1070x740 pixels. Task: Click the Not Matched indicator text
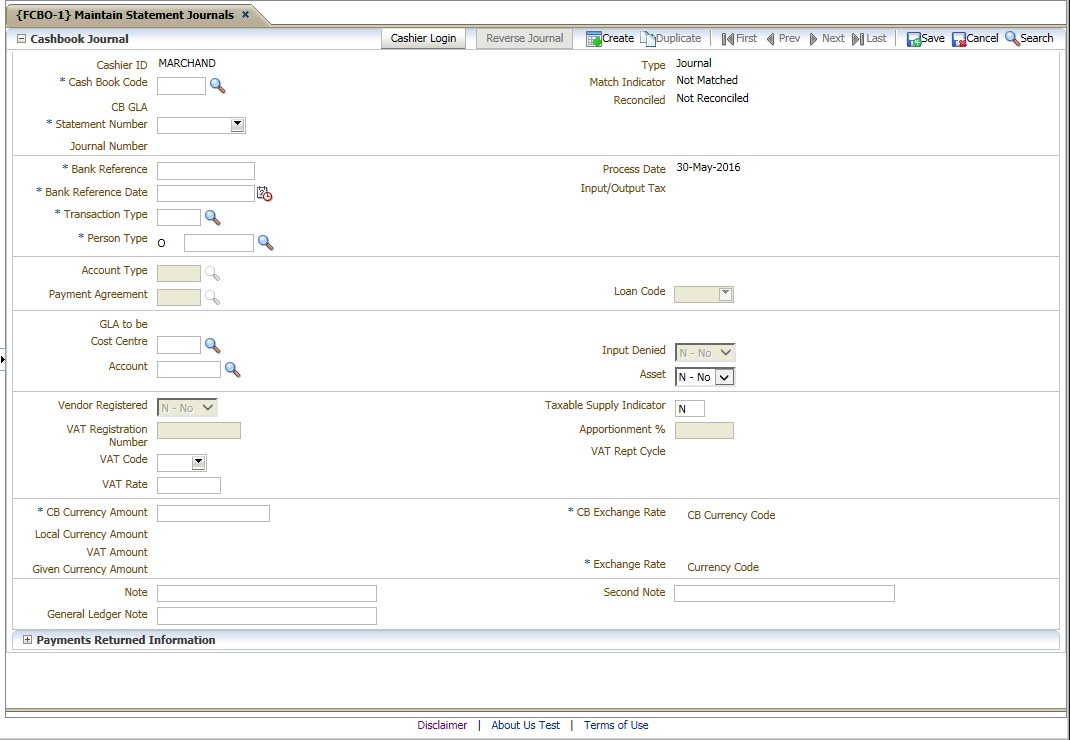pyautogui.click(x=706, y=80)
